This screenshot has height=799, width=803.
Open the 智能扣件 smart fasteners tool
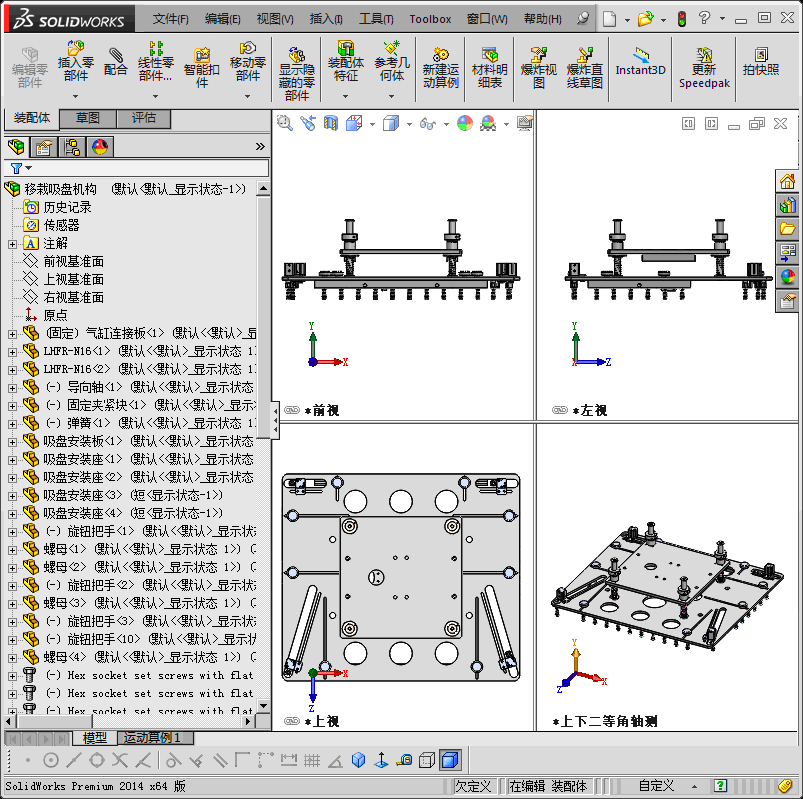click(x=201, y=68)
